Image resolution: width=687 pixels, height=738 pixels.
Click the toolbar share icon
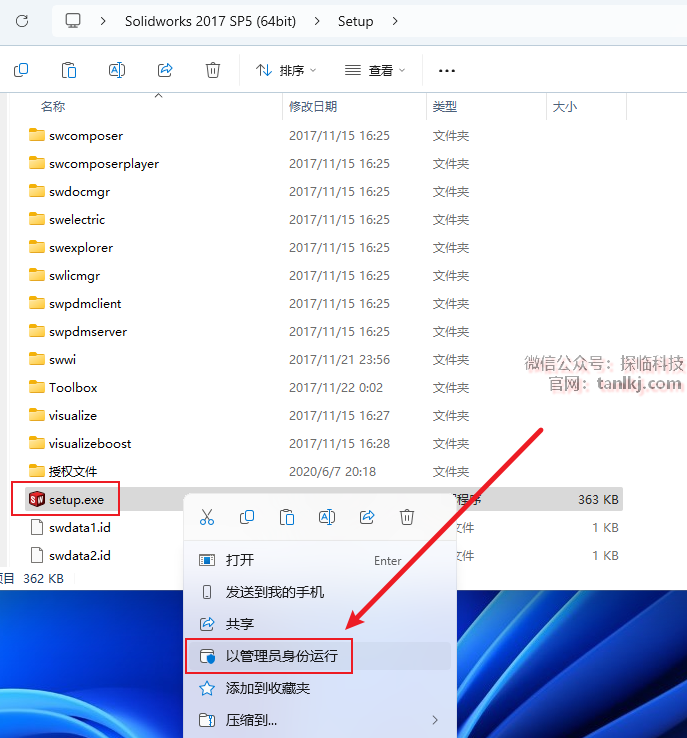click(165, 70)
